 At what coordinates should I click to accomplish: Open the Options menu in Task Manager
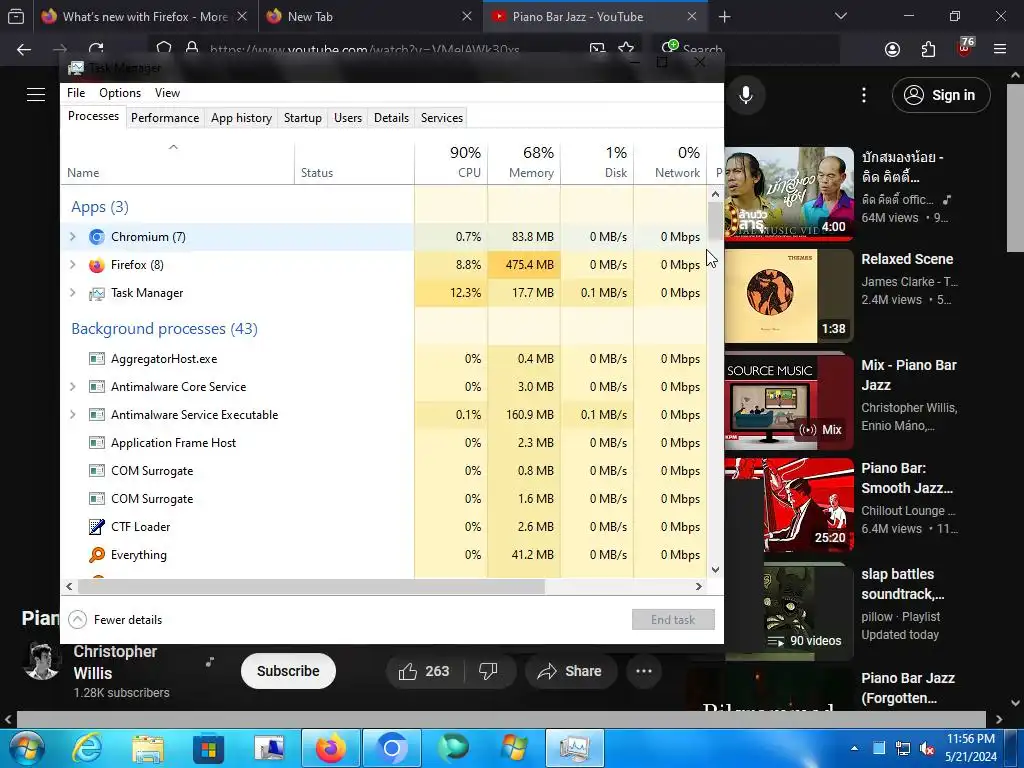(x=120, y=93)
